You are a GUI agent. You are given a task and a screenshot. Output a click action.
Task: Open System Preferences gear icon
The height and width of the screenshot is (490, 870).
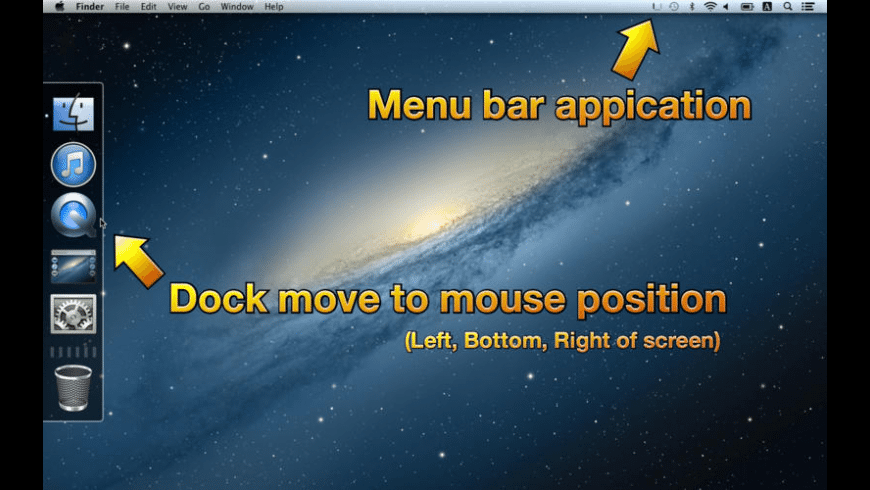click(73, 314)
